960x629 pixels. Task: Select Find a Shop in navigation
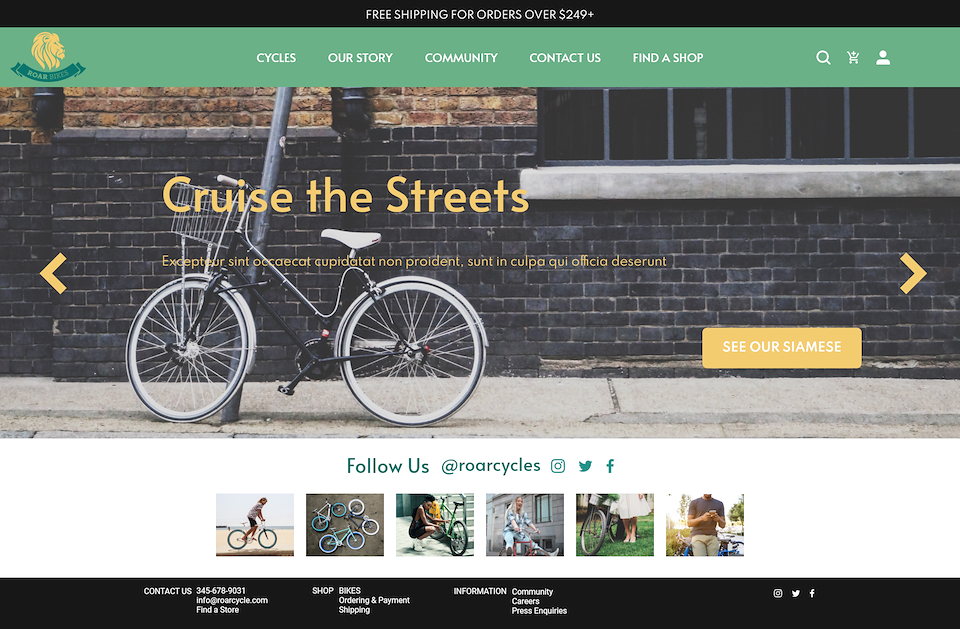(x=668, y=58)
